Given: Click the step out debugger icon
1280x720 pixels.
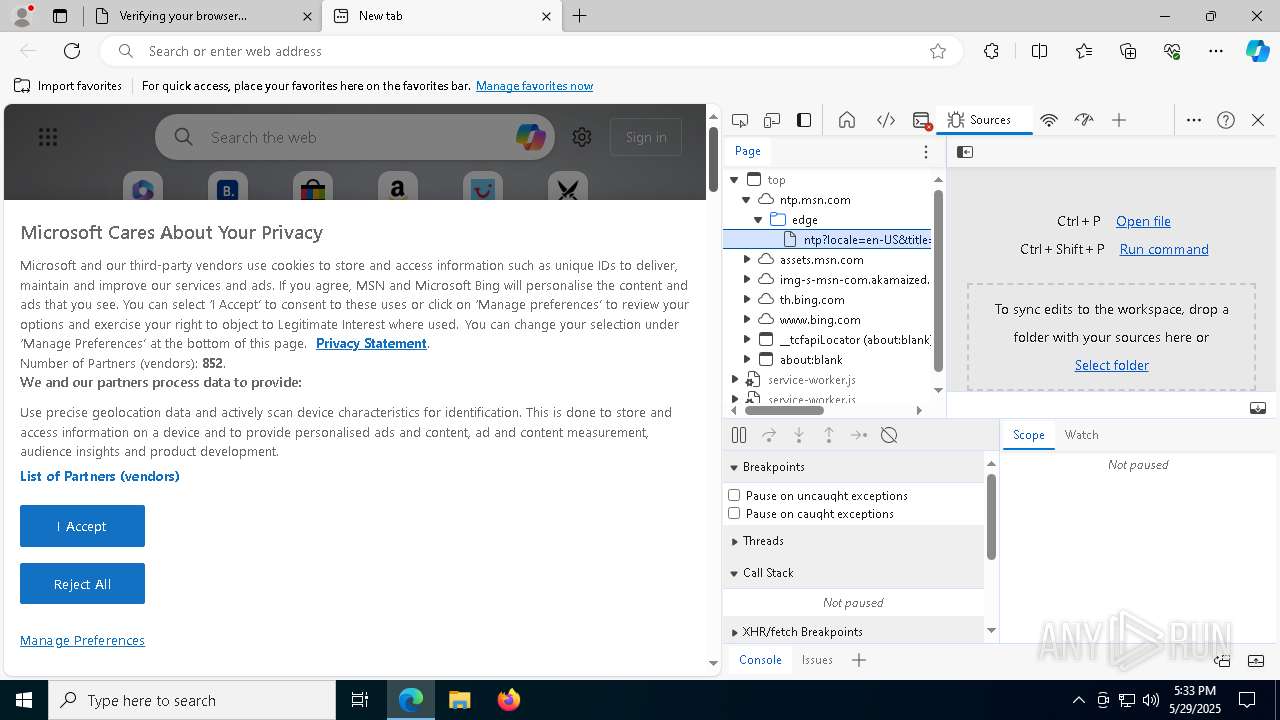Looking at the screenshot, I should pyautogui.click(x=829, y=435).
